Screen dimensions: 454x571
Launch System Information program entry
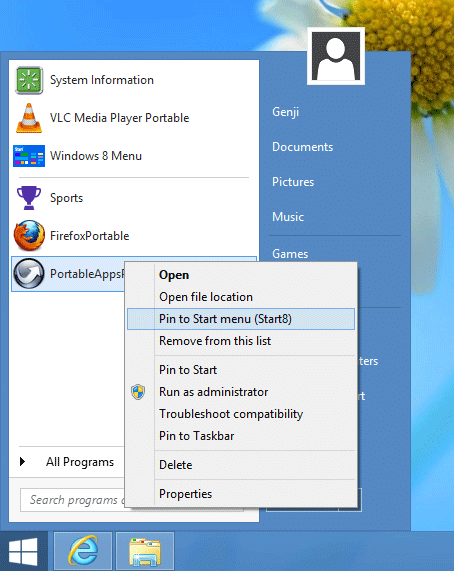click(x=134, y=80)
